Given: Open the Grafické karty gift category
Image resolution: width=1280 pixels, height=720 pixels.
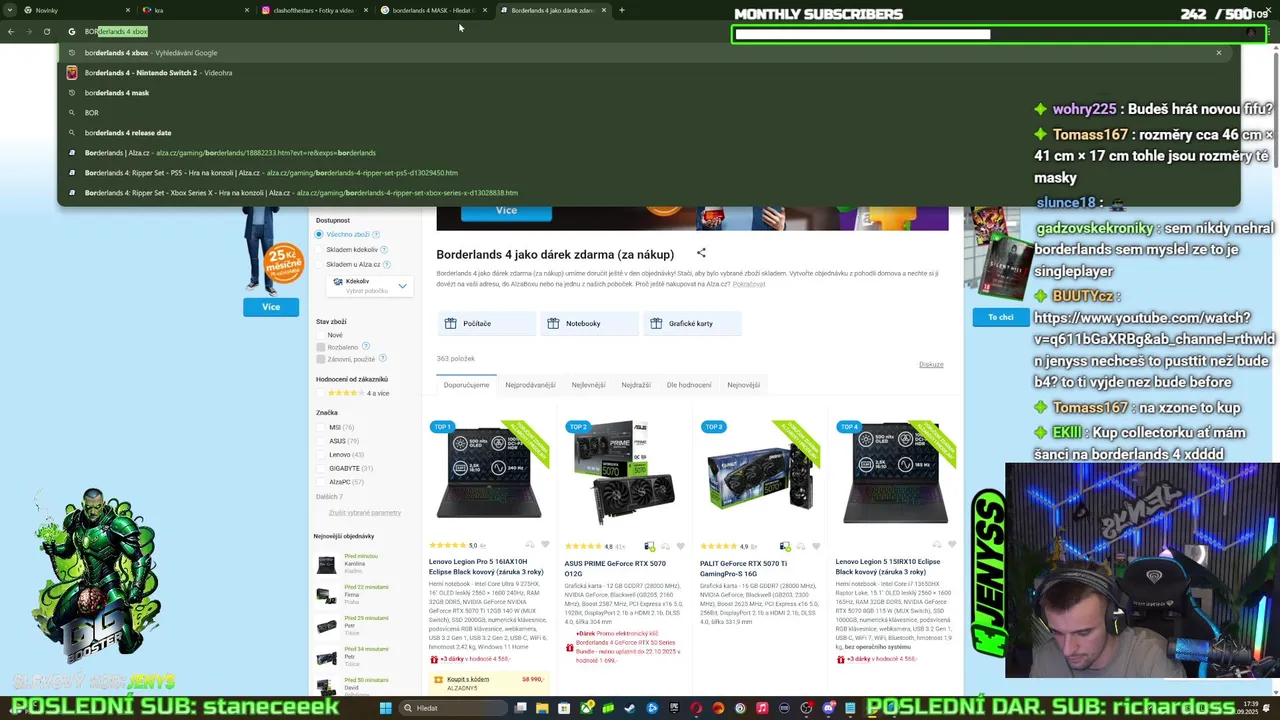Looking at the screenshot, I should [693, 323].
